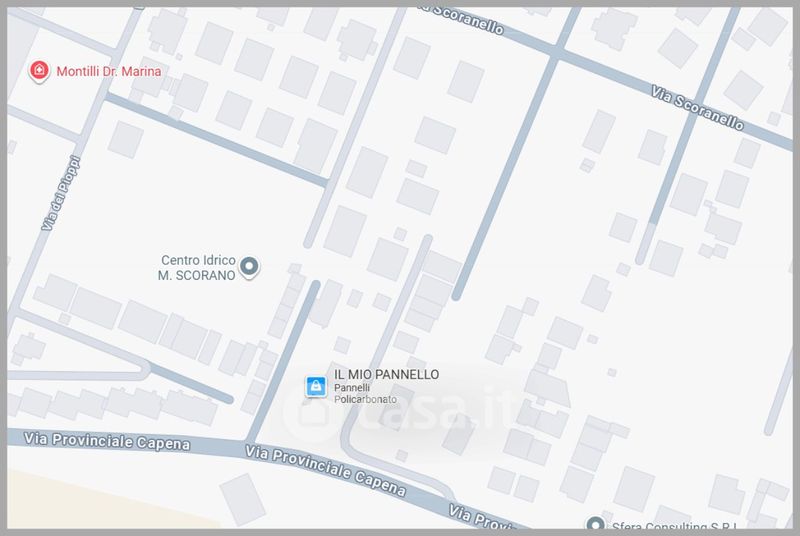Click the isolated building south of Via Provinciale Capena
The image size is (800, 536).
coord(242,499)
